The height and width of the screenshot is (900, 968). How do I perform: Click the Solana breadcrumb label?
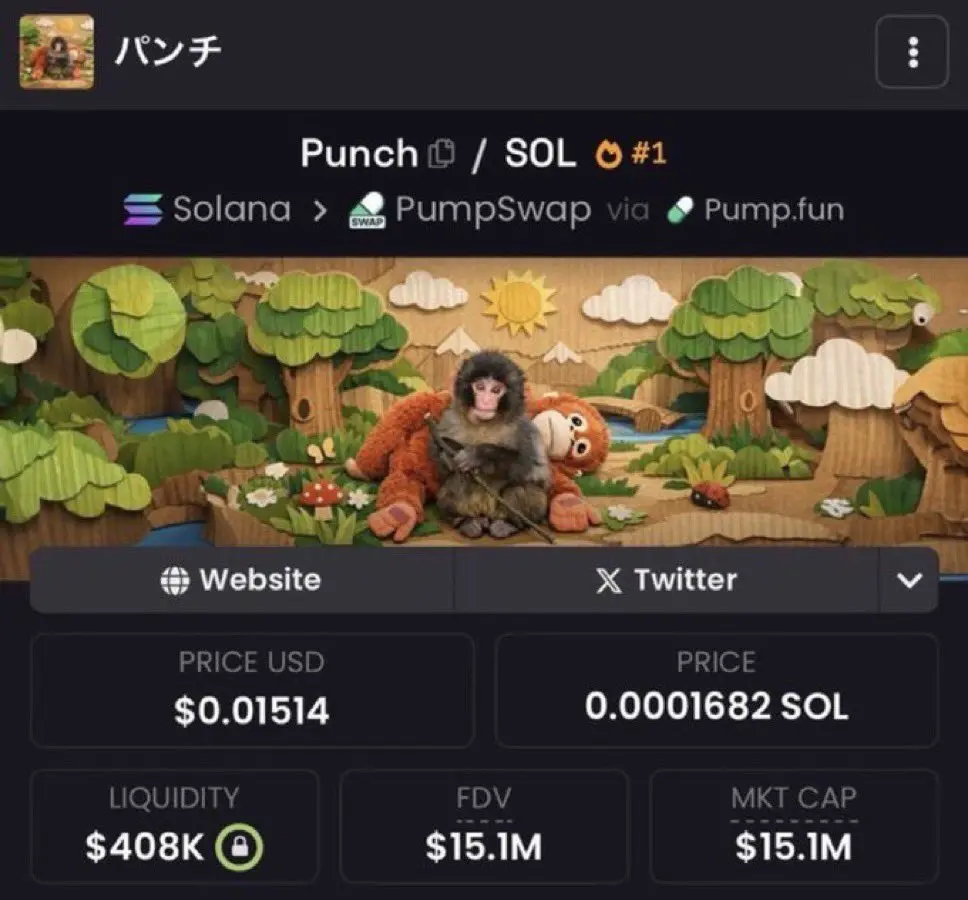click(232, 209)
